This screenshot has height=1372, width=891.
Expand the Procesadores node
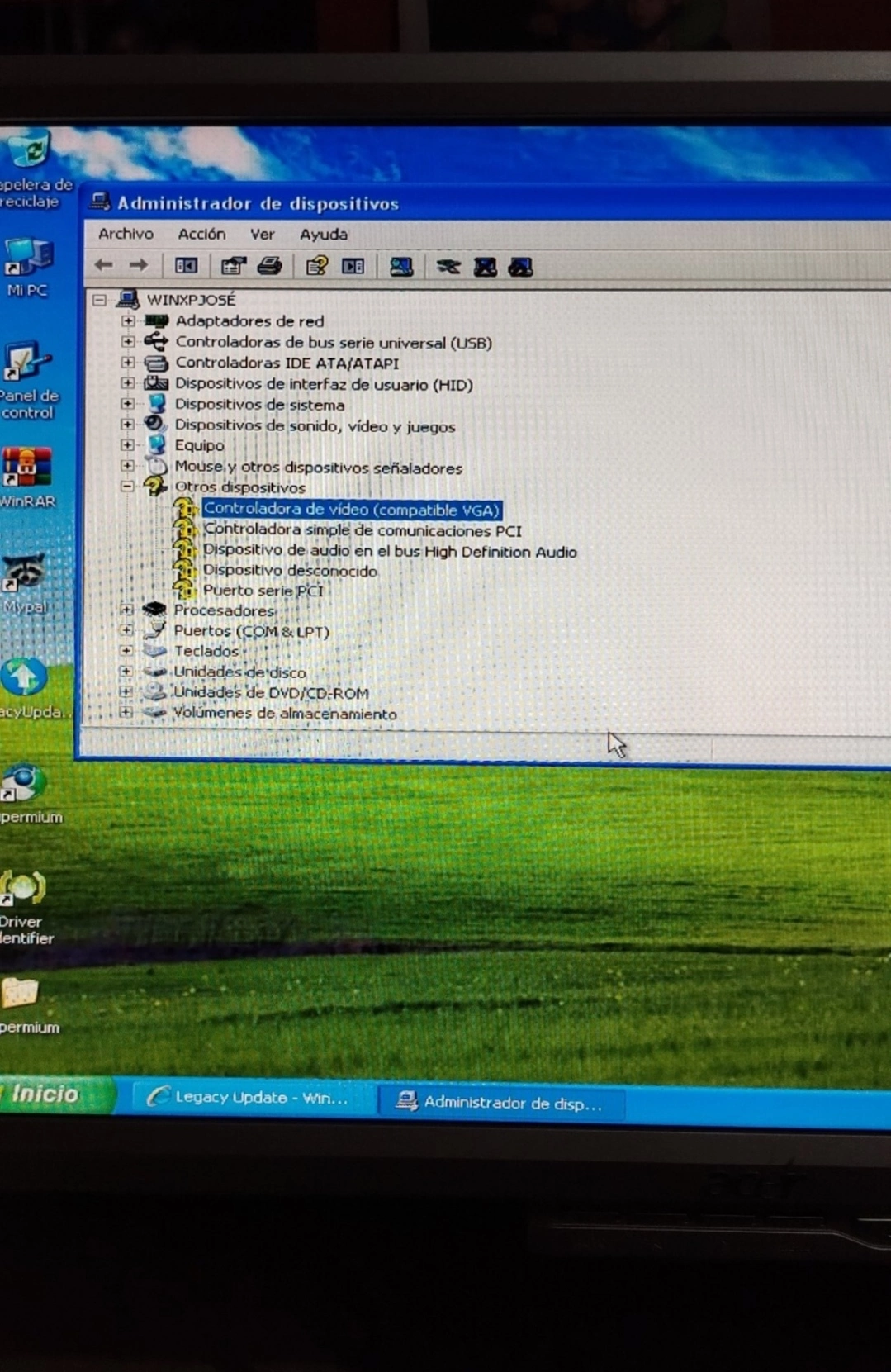click(x=126, y=610)
